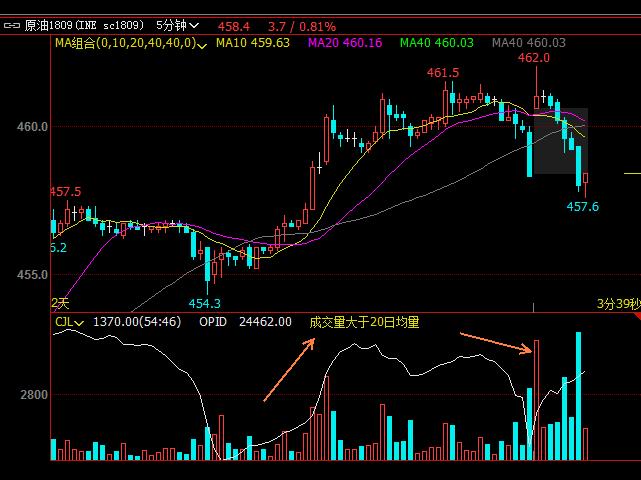Click the 454.3 low price marker
This screenshot has width=641, height=480.
tap(204, 303)
